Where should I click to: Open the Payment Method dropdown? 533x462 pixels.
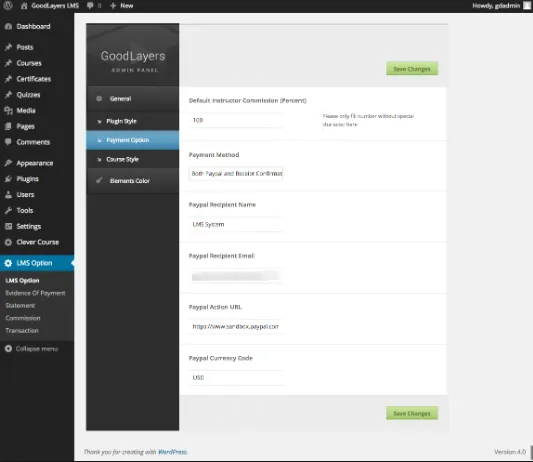point(236,174)
